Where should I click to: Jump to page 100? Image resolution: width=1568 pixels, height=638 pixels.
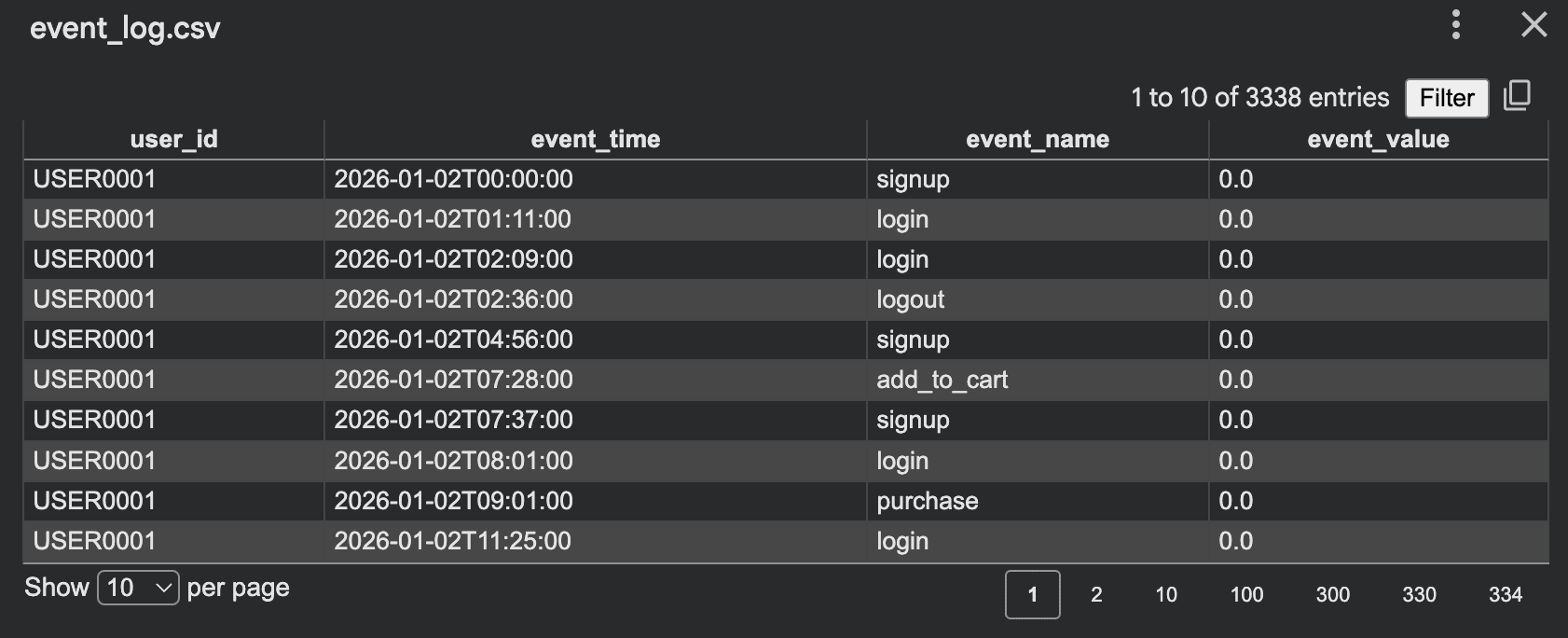1246,594
